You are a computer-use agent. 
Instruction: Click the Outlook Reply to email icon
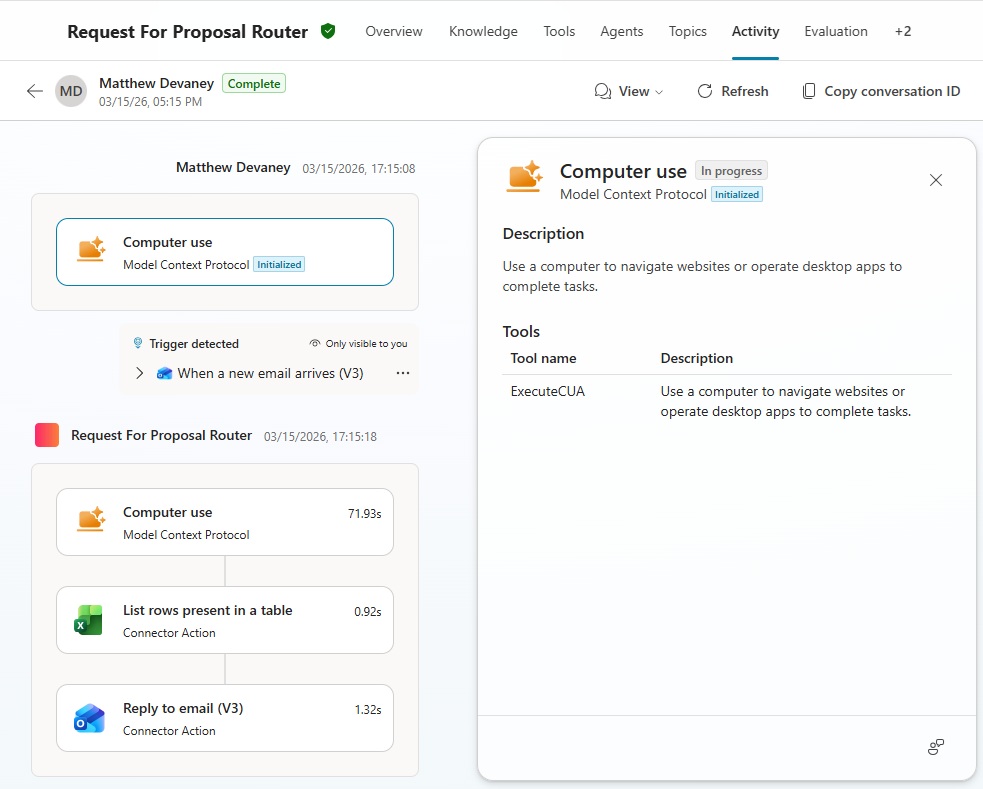[89, 718]
